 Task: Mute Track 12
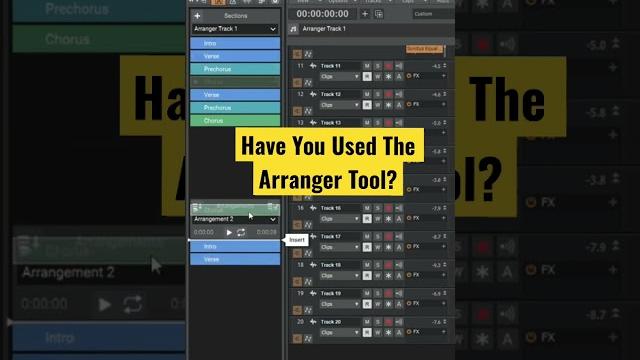(367, 94)
